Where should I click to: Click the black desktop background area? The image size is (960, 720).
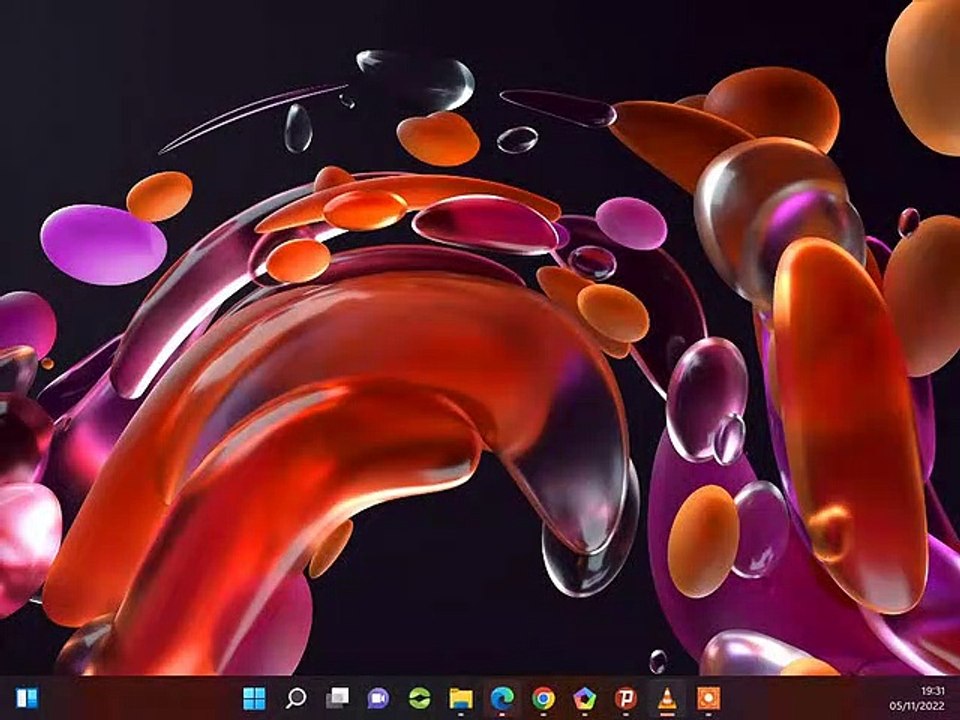coord(92,92)
